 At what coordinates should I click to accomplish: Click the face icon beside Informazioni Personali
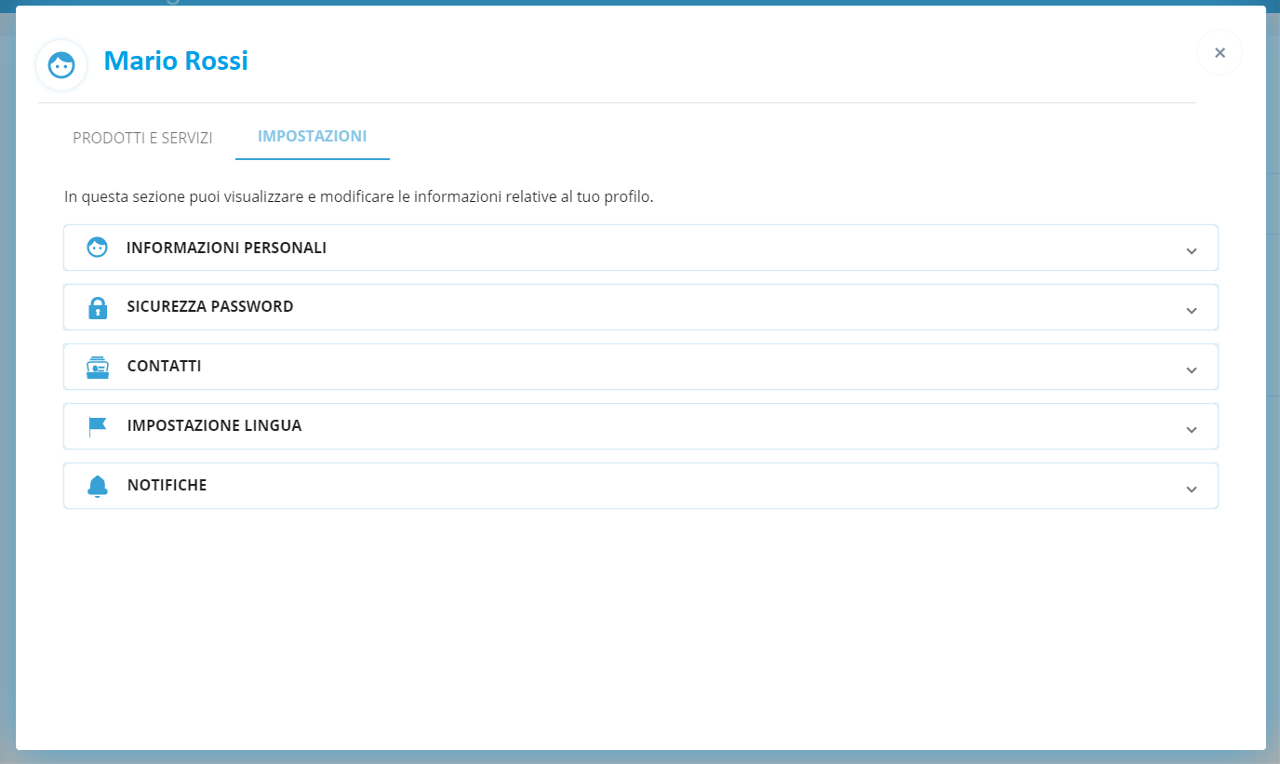[97, 248]
